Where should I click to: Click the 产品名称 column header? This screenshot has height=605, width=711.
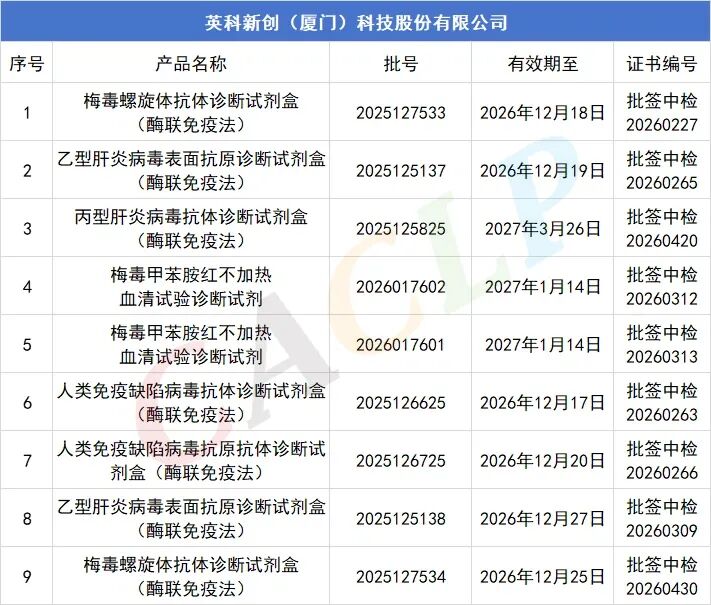click(x=191, y=63)
